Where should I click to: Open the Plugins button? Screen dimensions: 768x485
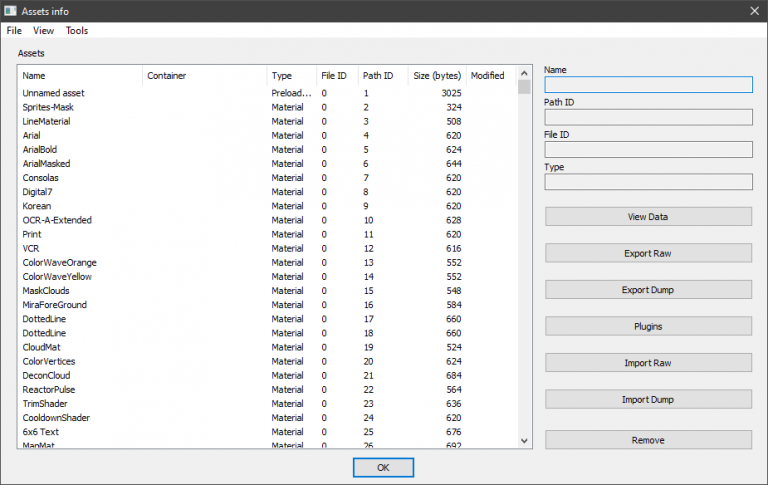coord(648,326)
